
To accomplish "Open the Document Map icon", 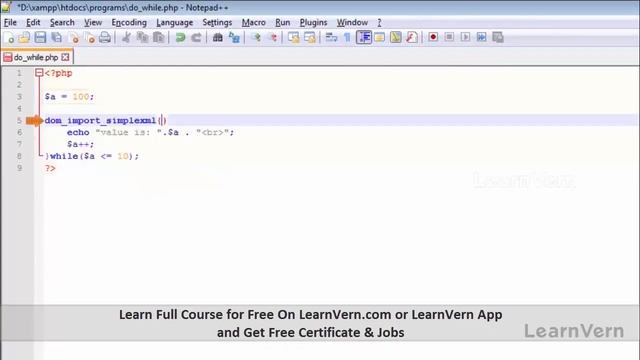I will click(396, 38).
